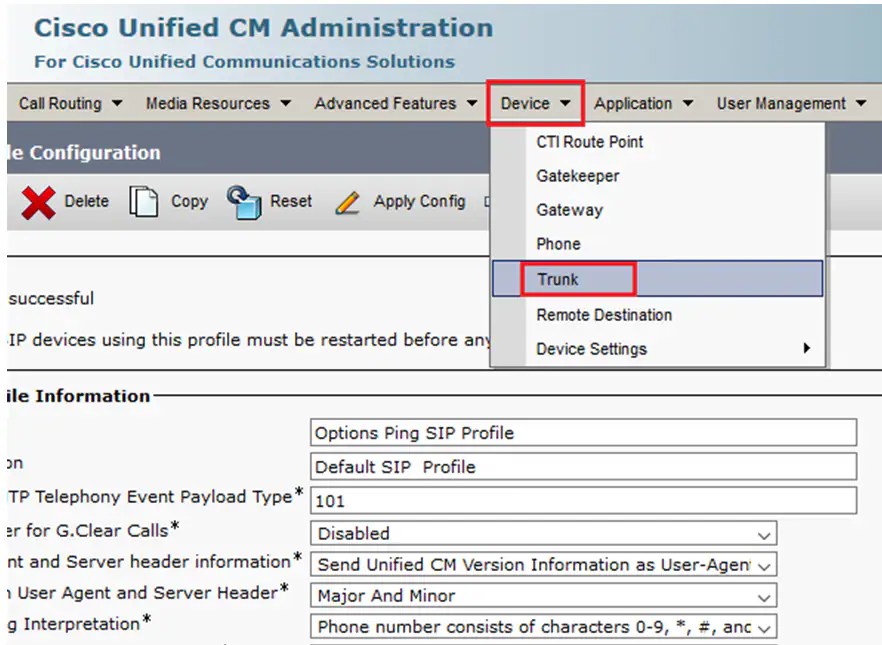Open the User Management menu

coord(783,103)
